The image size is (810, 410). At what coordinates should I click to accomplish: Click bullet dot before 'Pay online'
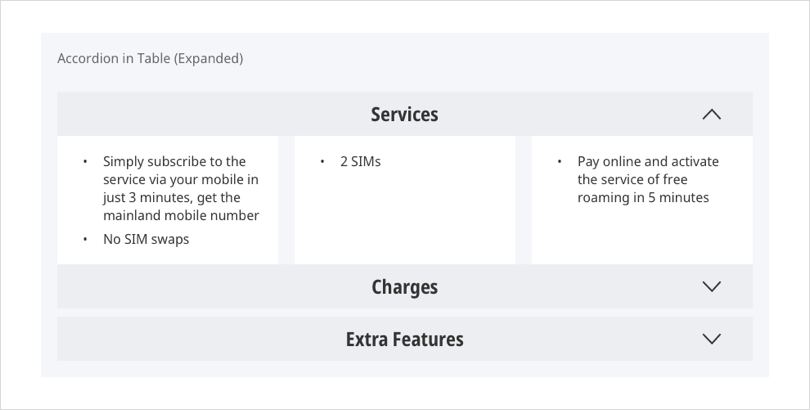(560, 161)
